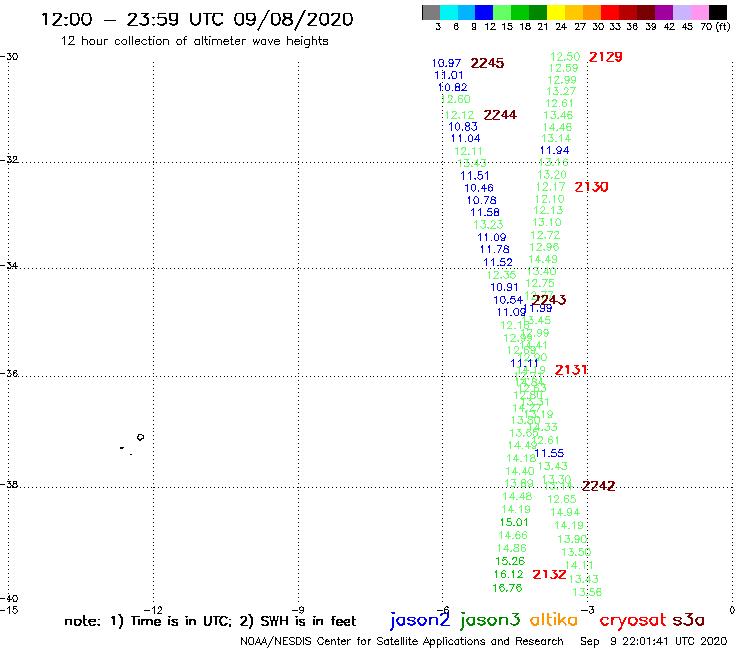740x650 pixels.
Task: Click the 2132 cryosat time label
Action: (549, 574)
